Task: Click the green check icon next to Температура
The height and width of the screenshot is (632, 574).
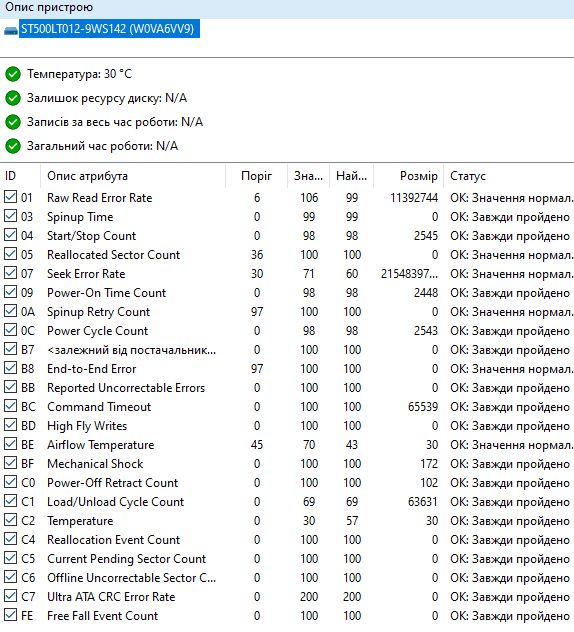Action: coord(13,74)
